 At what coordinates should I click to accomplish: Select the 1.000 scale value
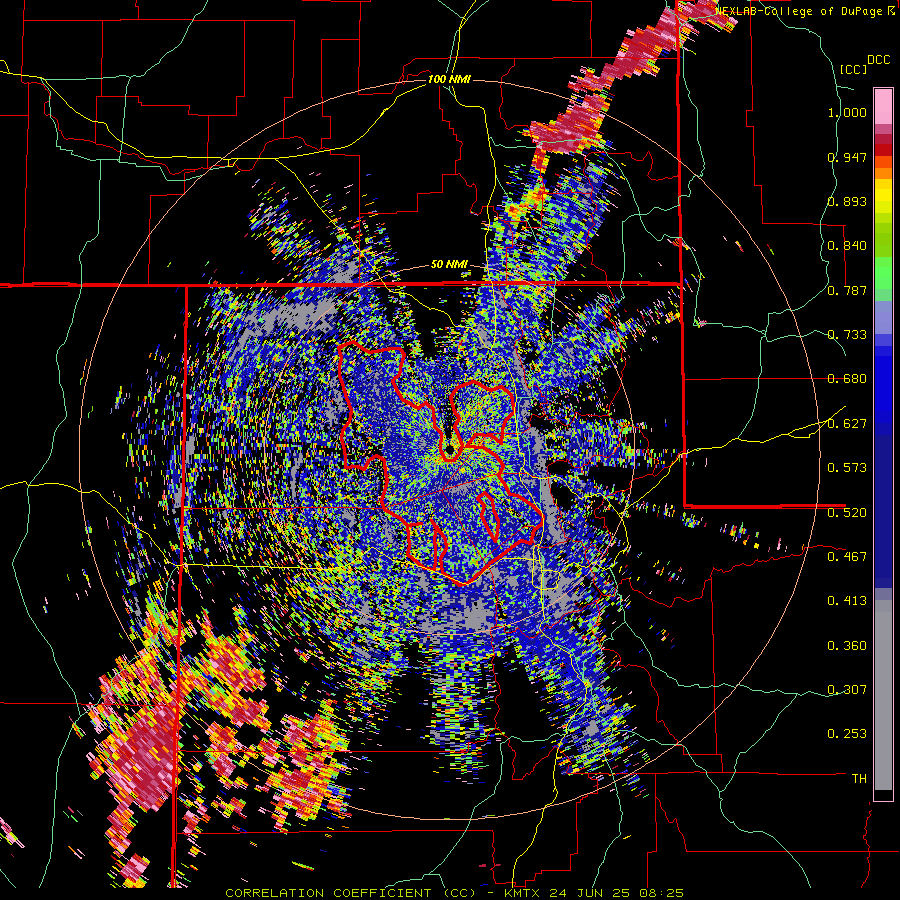pos(847,112)
